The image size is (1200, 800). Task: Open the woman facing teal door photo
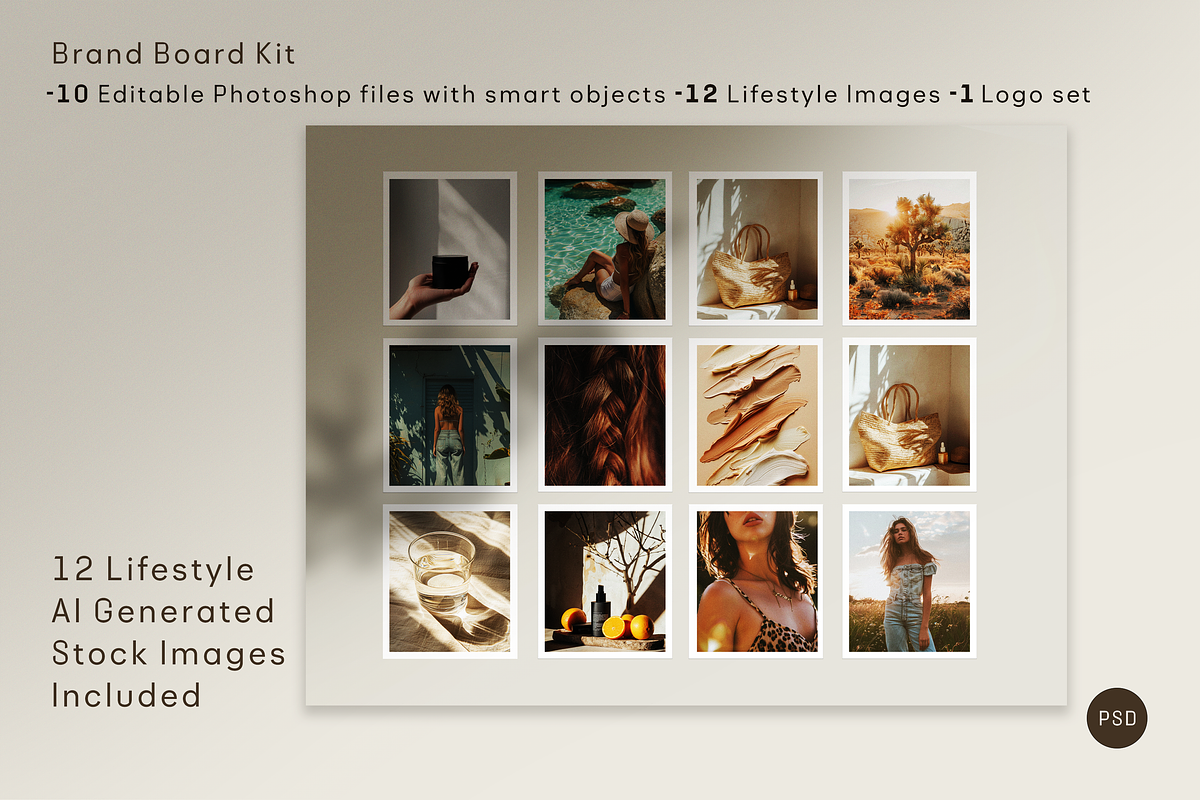coord(450,415)
